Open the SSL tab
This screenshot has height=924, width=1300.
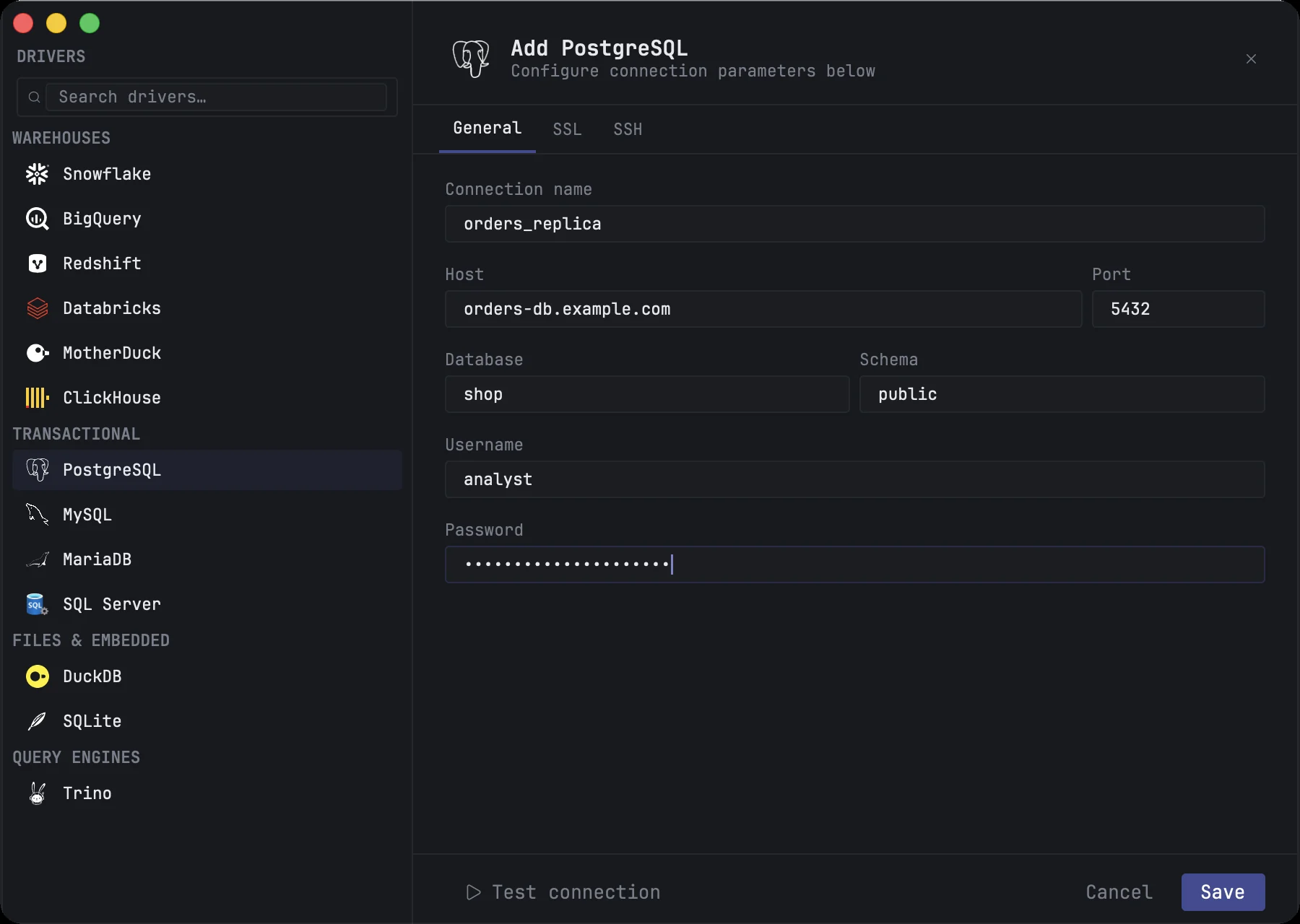(x=568, y=129)
